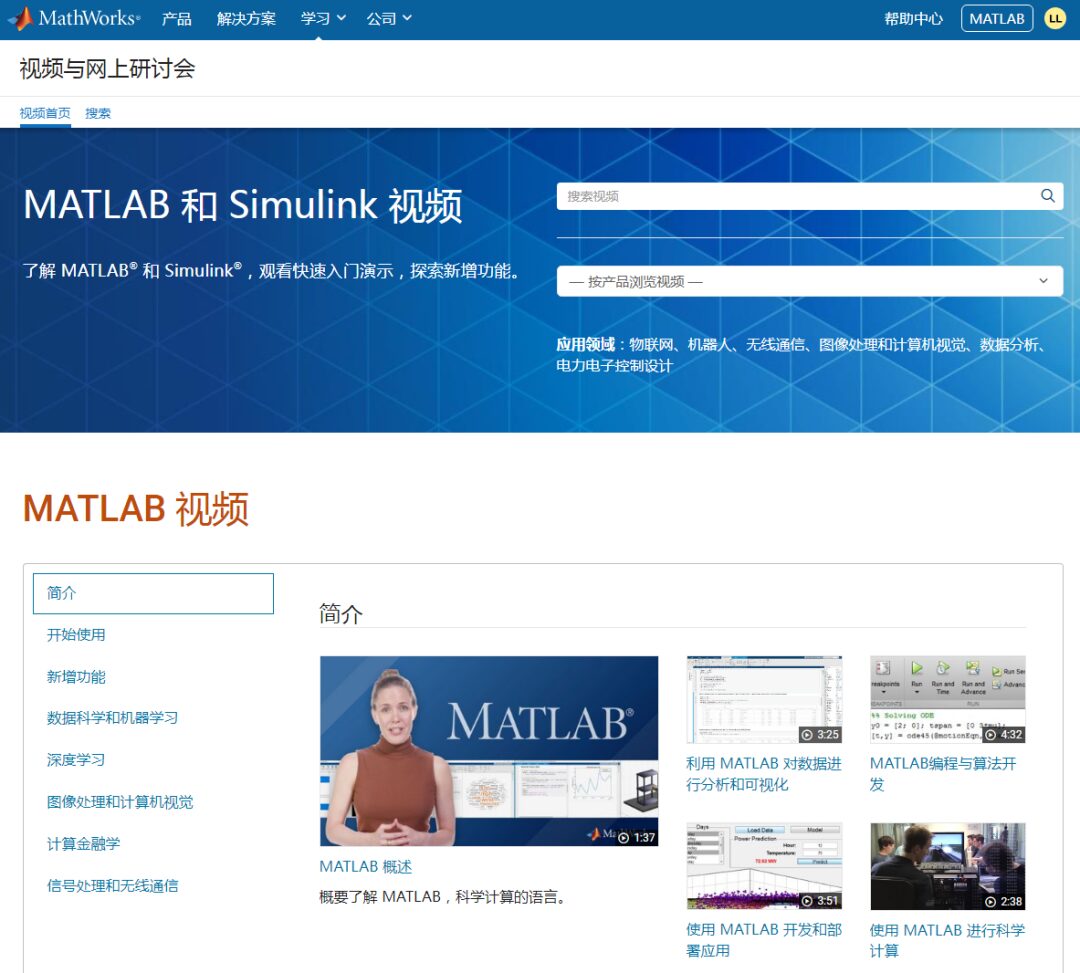Open the 2:38 scientific computing video thumbnail
This screenshot has width=1080, height=973.
948,866
